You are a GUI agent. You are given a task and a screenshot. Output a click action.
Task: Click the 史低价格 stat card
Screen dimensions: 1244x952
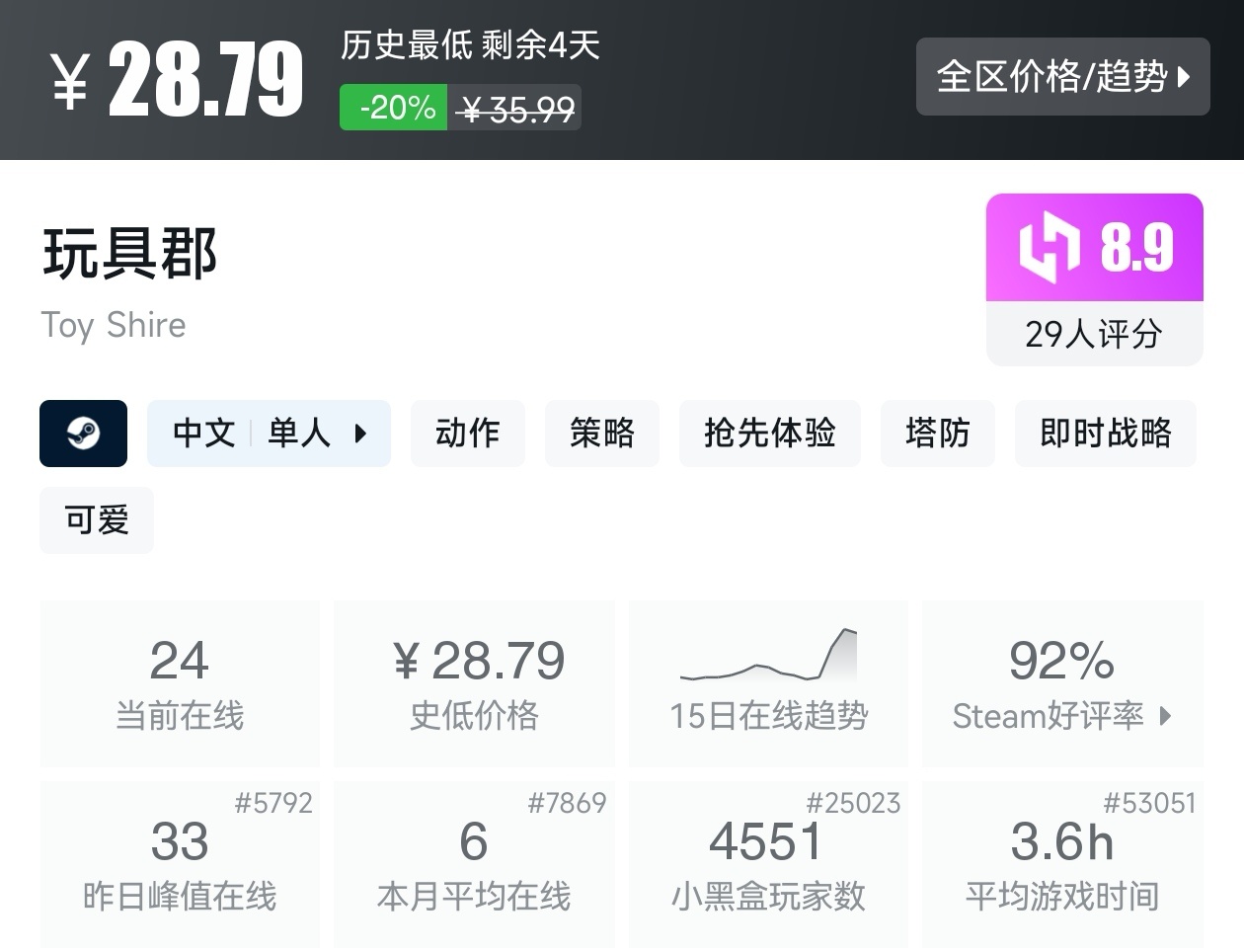474,683
